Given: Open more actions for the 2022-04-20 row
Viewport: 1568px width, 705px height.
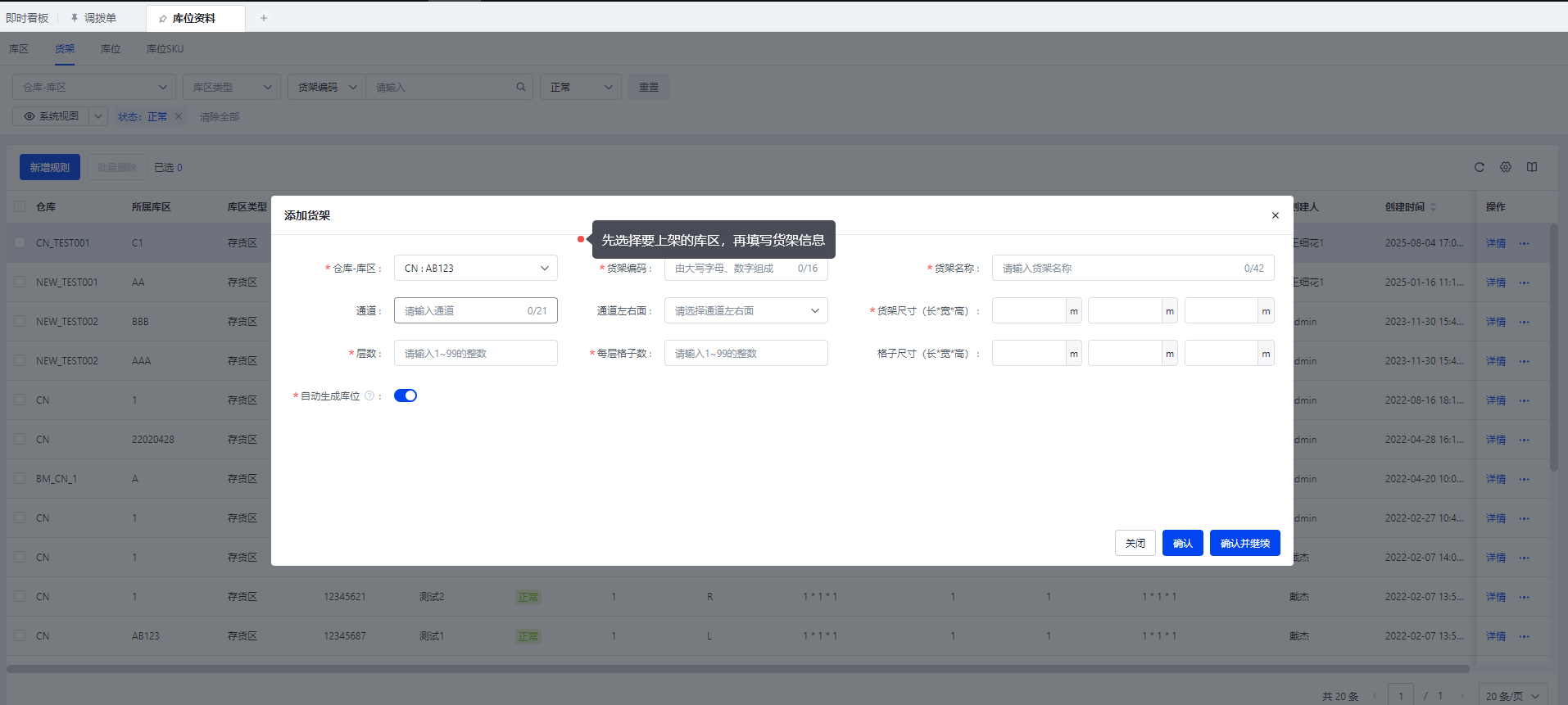Looking at the screenshot, I should pyautogui.click(x=1524, y=479).
